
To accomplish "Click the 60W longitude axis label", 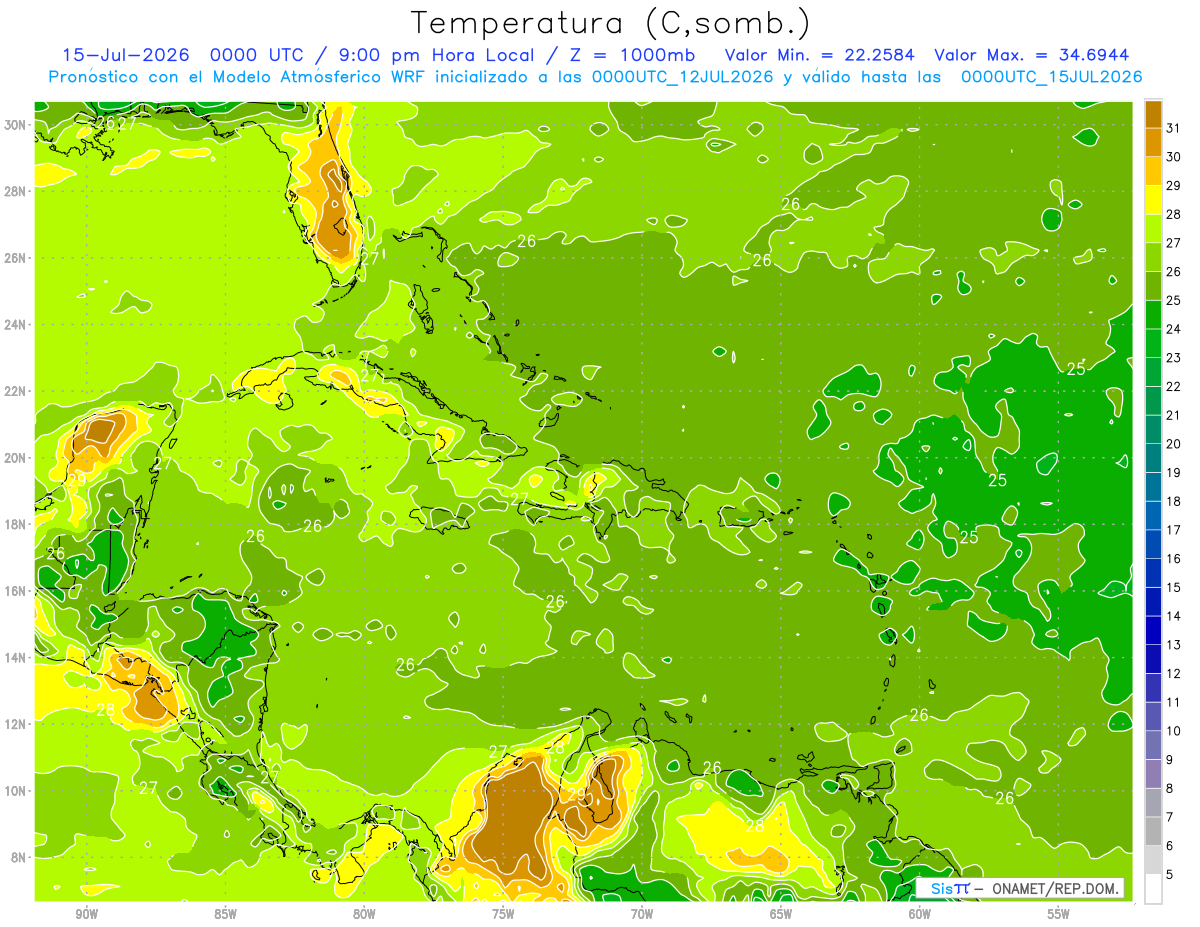I will [x=920, y=913].
